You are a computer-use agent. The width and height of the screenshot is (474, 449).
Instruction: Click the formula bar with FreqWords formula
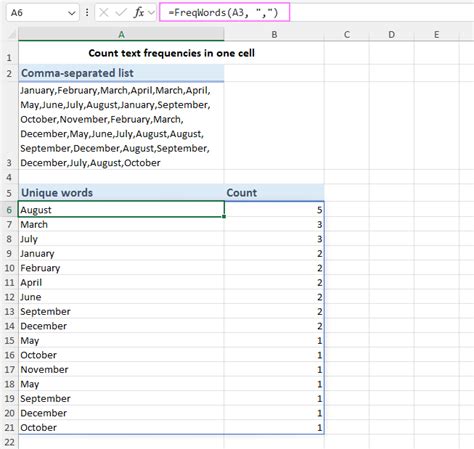[224, 12]
